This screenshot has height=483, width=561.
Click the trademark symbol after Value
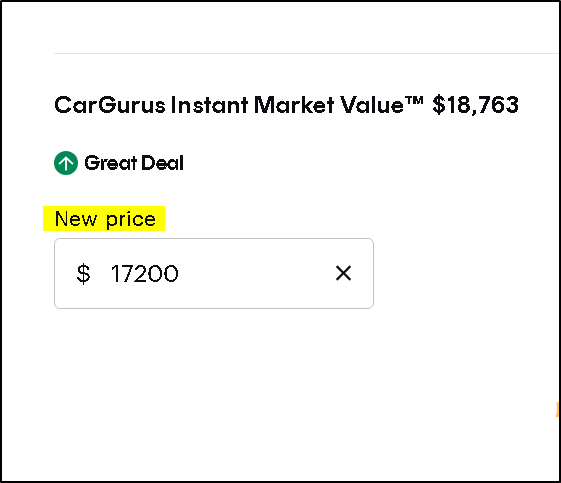pos(414,101)
